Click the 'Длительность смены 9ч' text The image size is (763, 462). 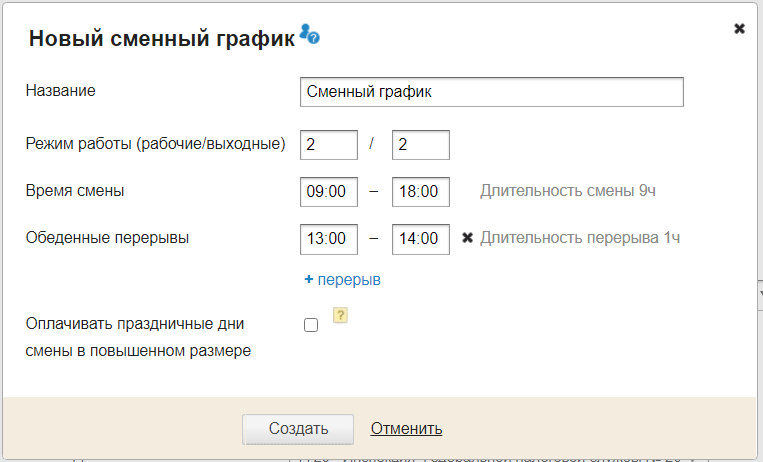568,191
